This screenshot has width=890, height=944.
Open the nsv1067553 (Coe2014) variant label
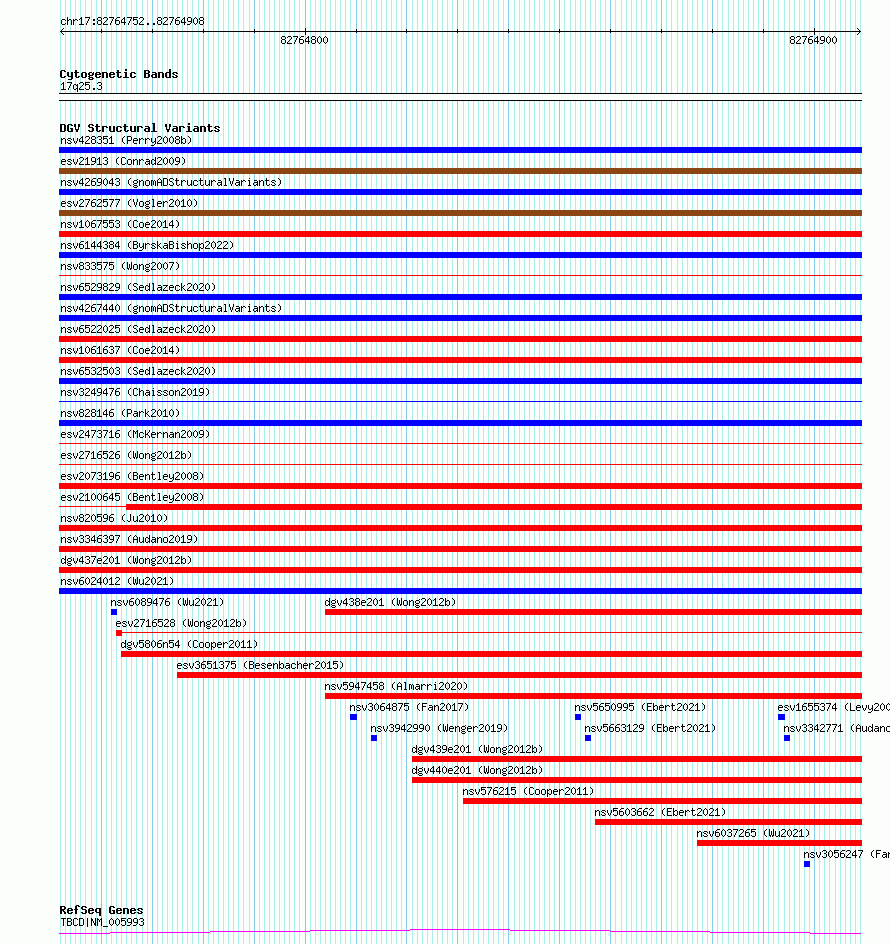[120, 224]
